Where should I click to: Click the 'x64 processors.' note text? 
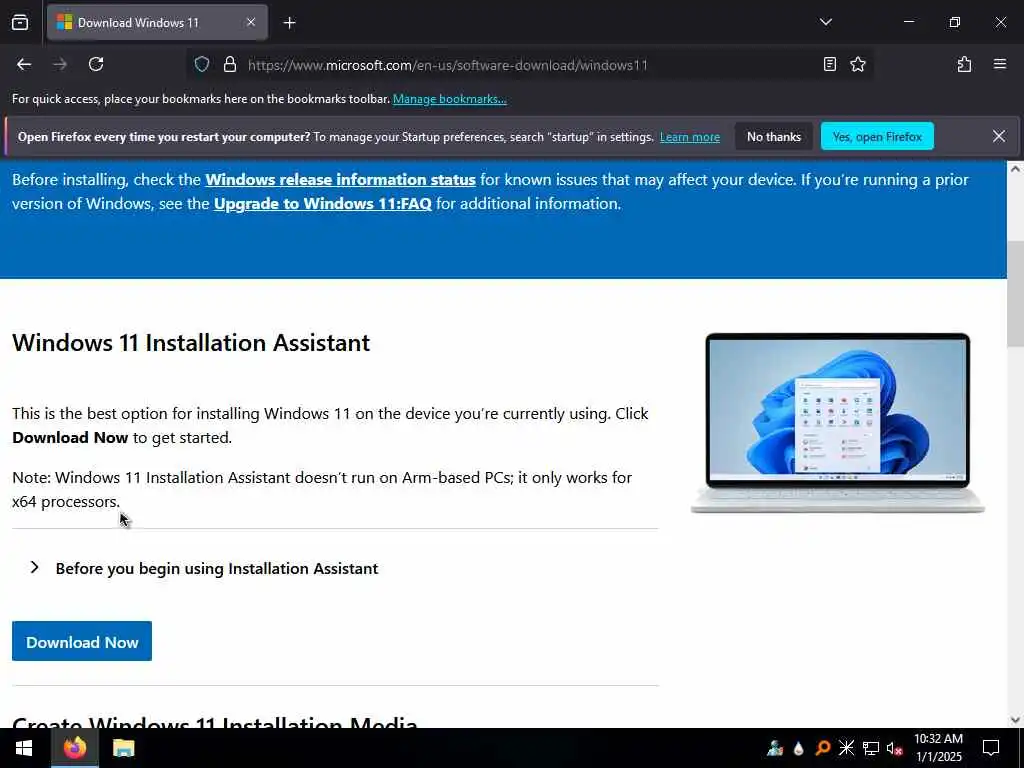tap(66, 502)
